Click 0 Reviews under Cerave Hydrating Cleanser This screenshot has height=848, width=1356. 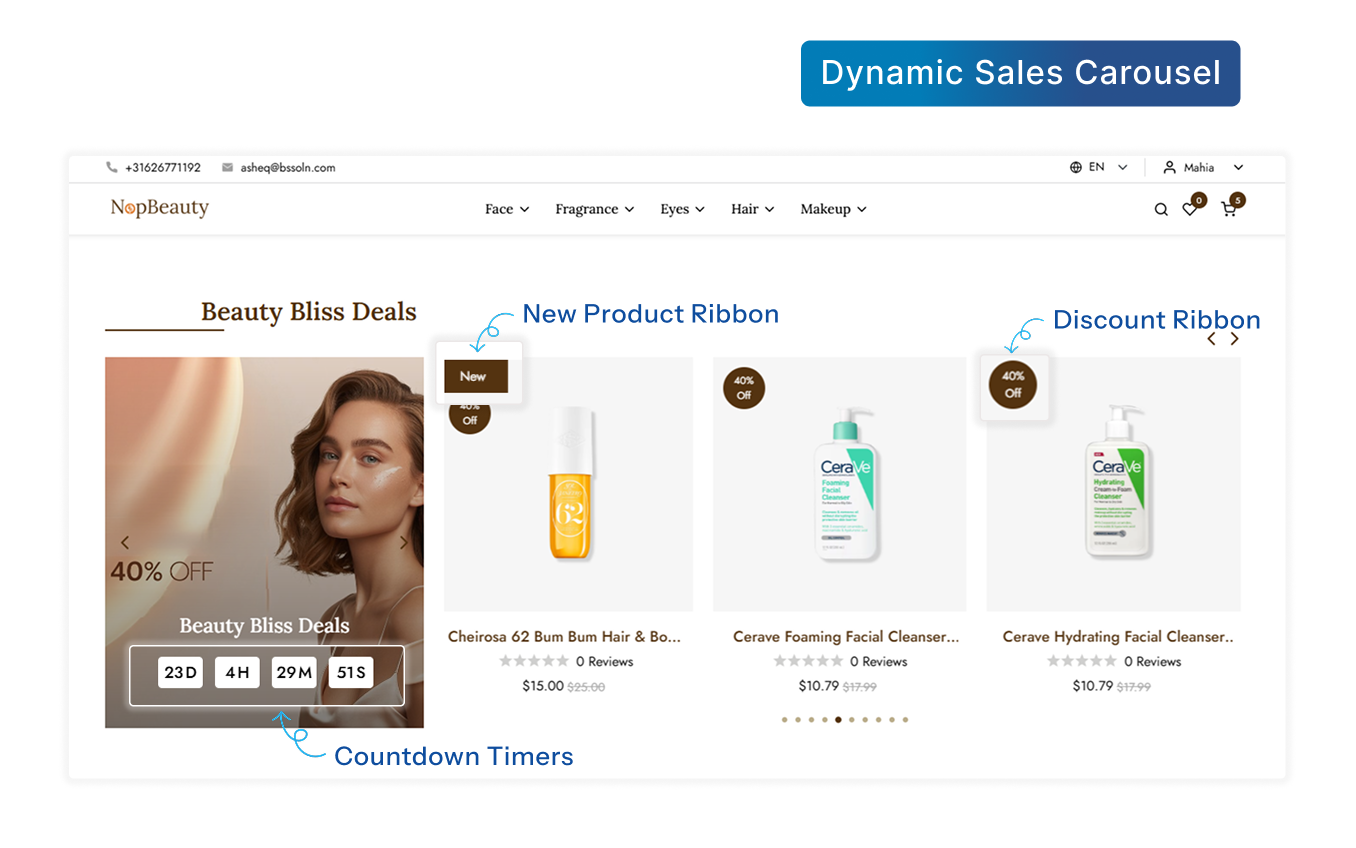pos(1153,661)
